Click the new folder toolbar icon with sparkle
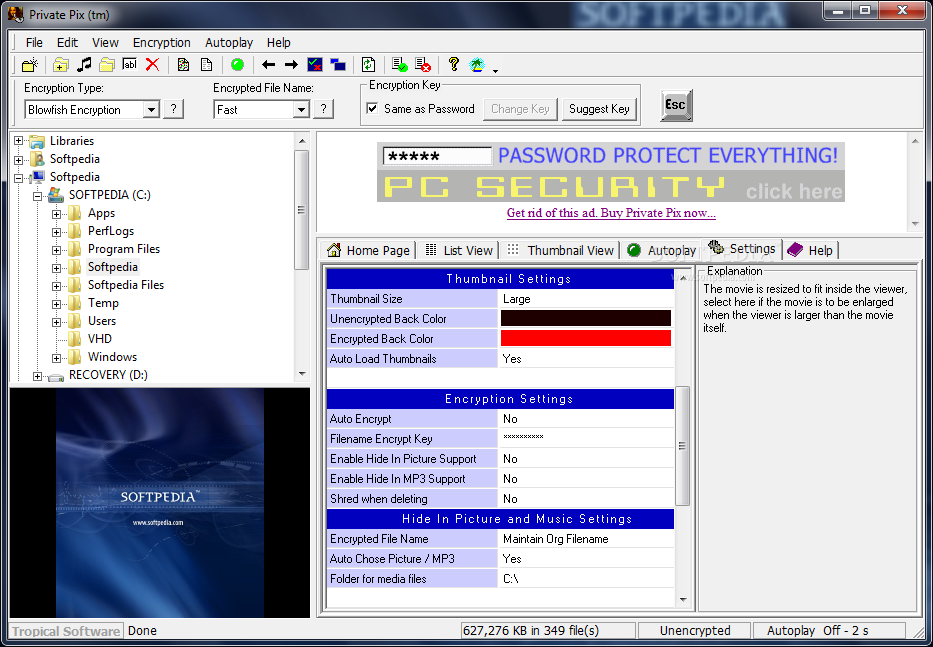The image size is (933, 647). coord(30,65)
